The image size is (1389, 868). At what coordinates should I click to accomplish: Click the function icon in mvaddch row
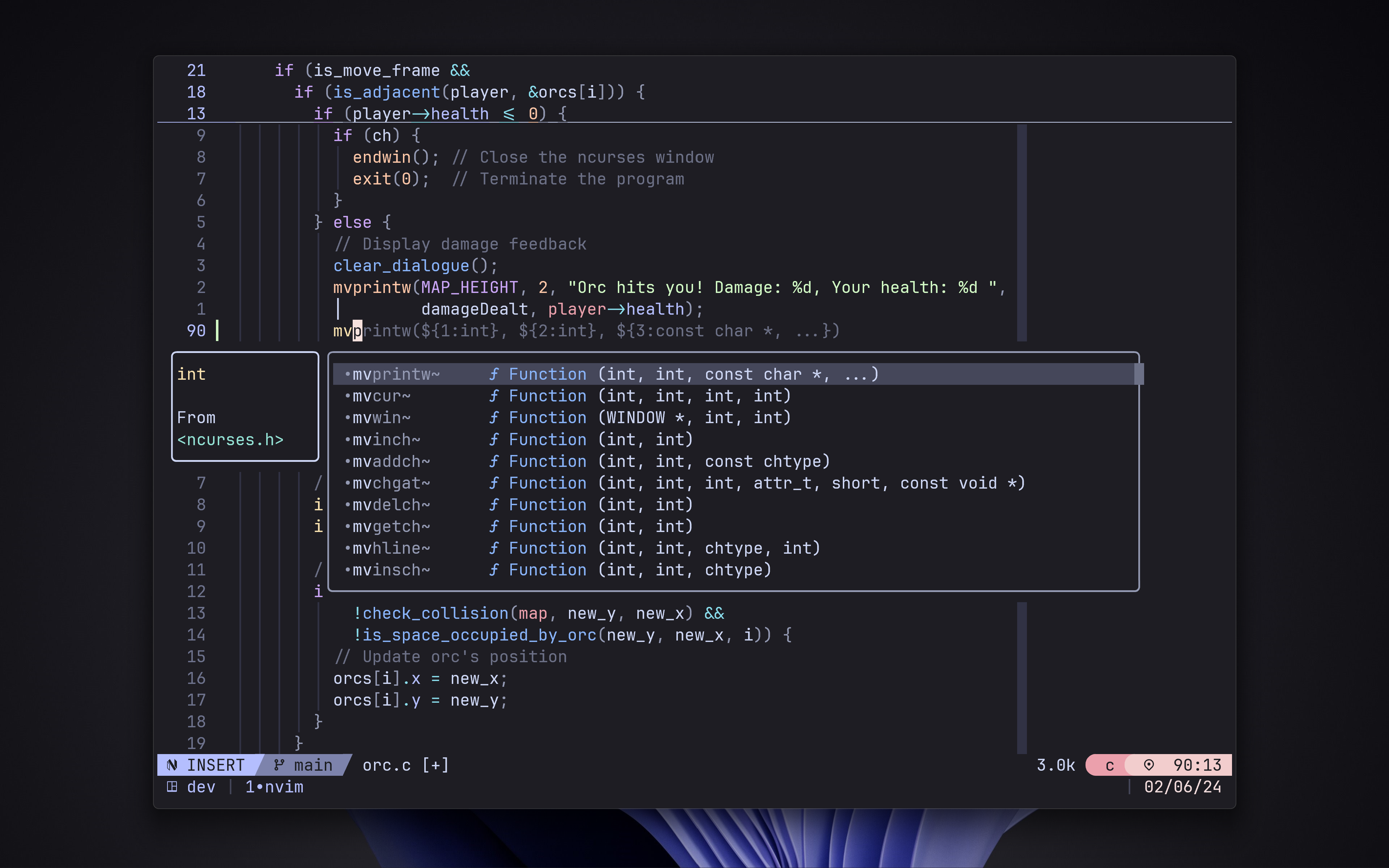[494, 461]
